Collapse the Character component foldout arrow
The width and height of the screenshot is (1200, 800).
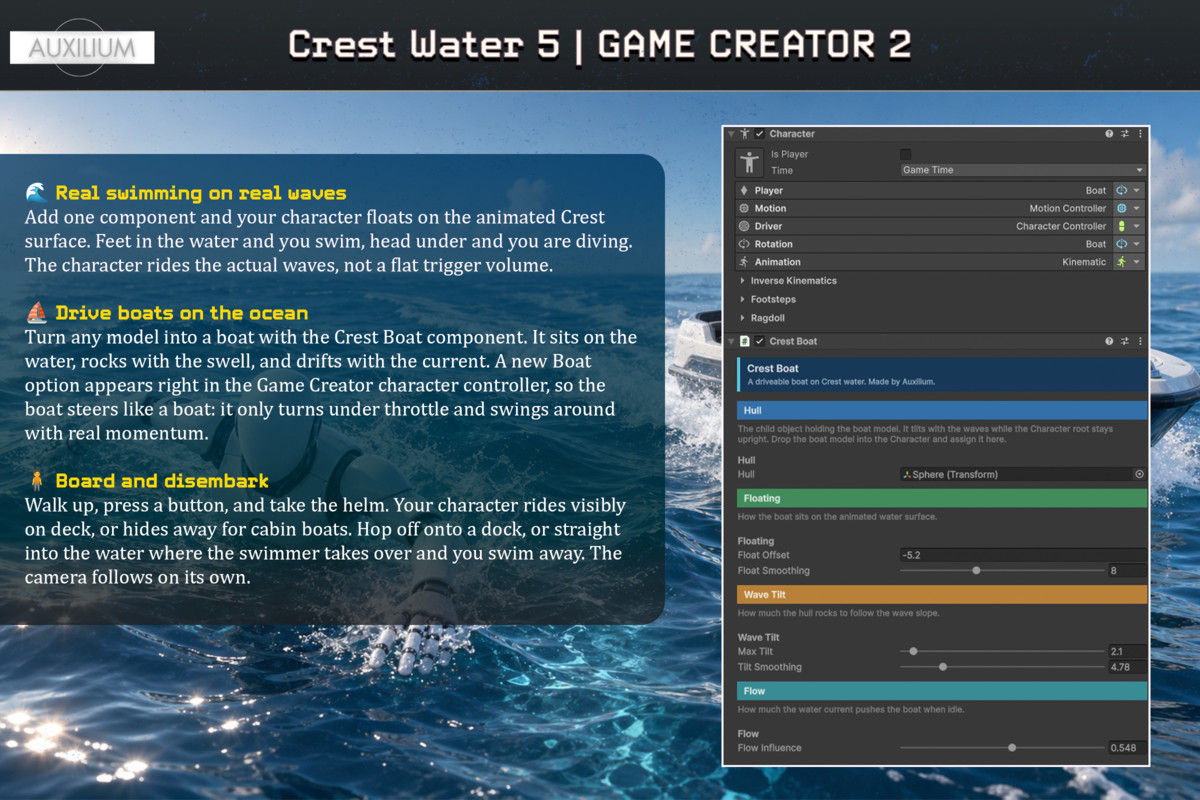coord(732,134)
